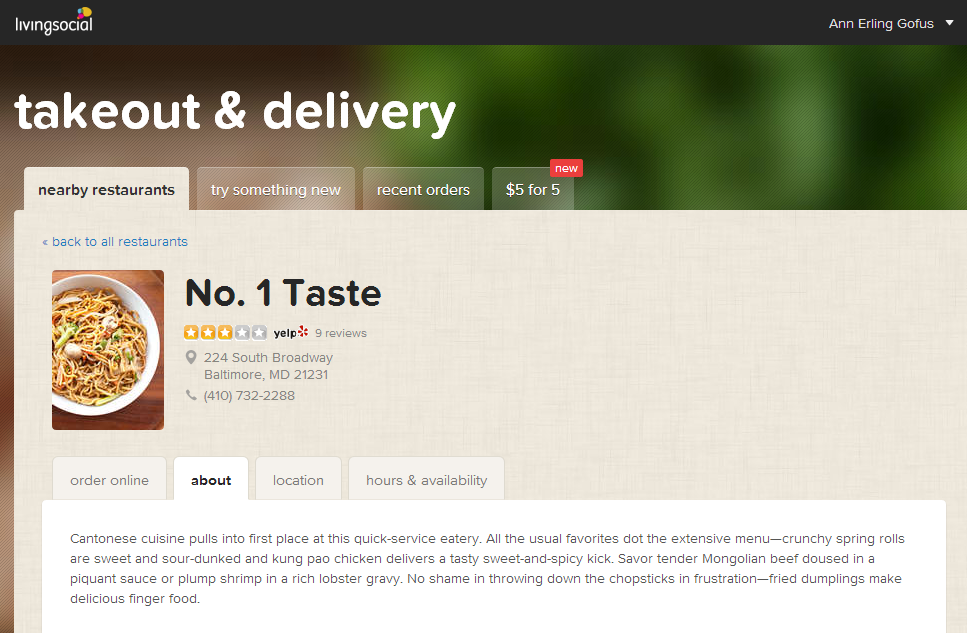The width and height of the screenshot is (967, 633).
Task: Open the noodle dish restaurant photo
Action: (108, 350)
